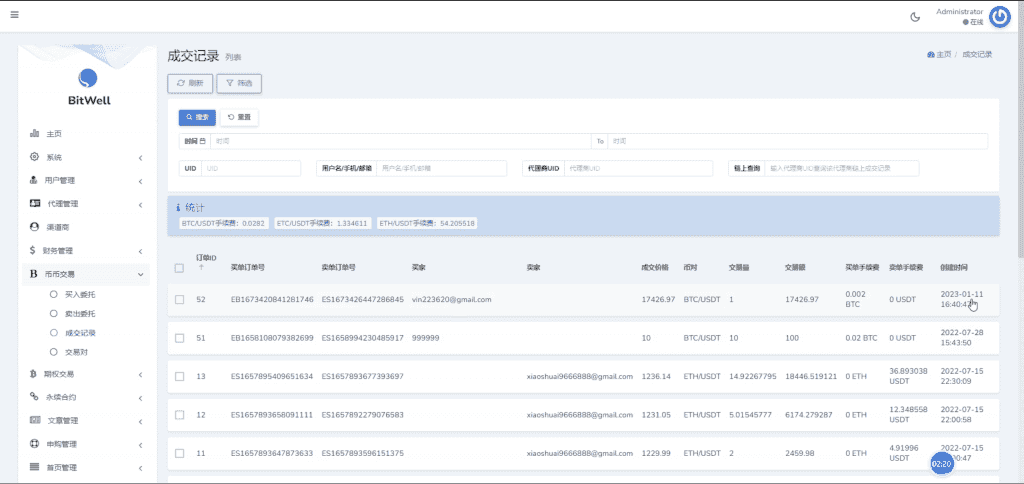Click the 链上查询 input field
Image resolution: width=1024 pixels, height=484 pixels.
(842, 169)
